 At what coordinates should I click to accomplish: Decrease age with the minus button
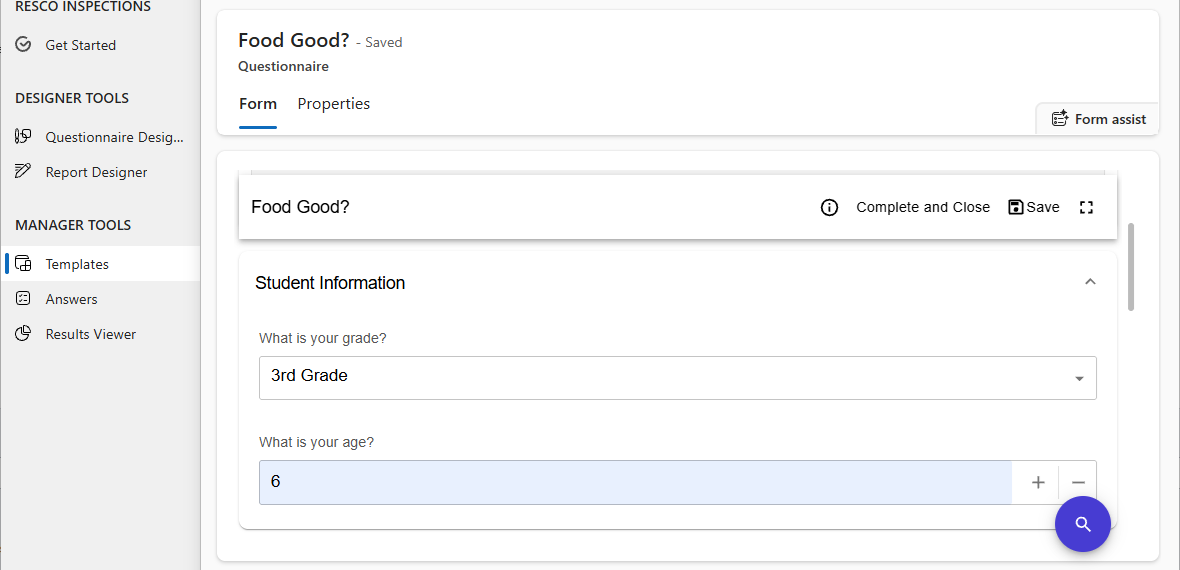point(1078,482)
